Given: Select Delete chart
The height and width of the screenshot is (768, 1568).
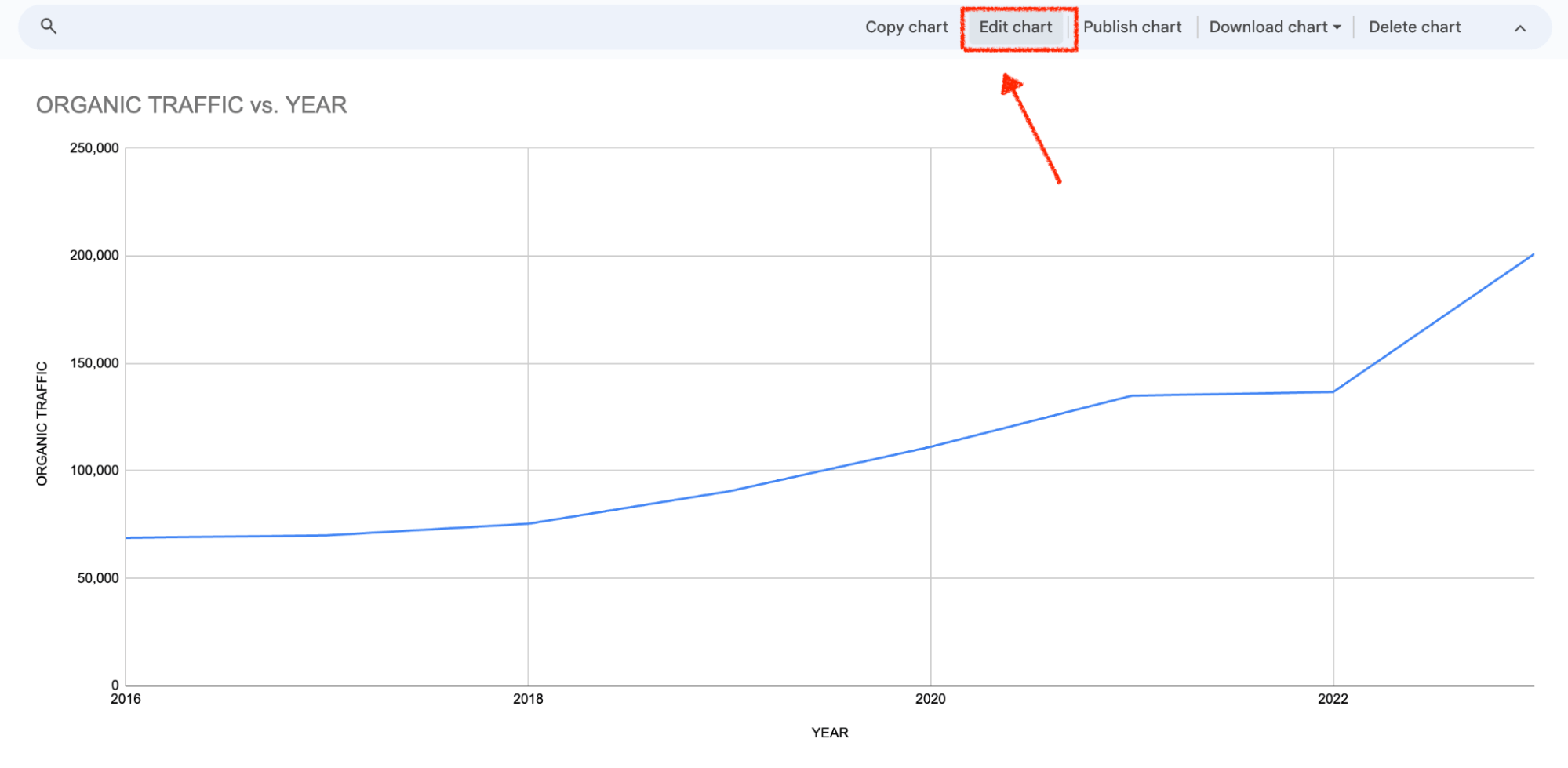Looking at the screenshot, I should coord(1413,26).
